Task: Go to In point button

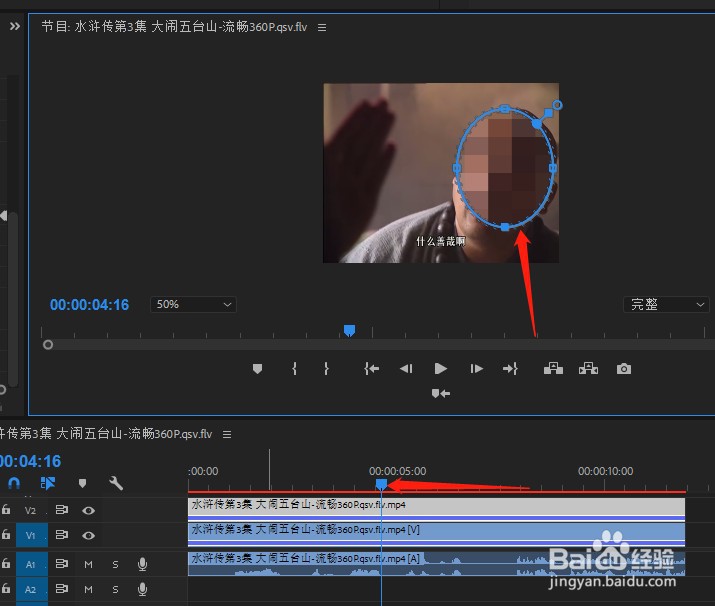Action: (372, 368)
